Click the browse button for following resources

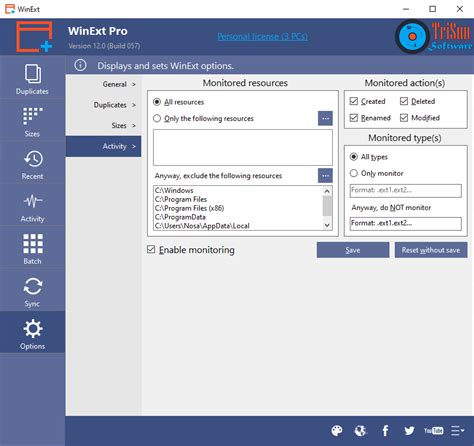[325, 118]
